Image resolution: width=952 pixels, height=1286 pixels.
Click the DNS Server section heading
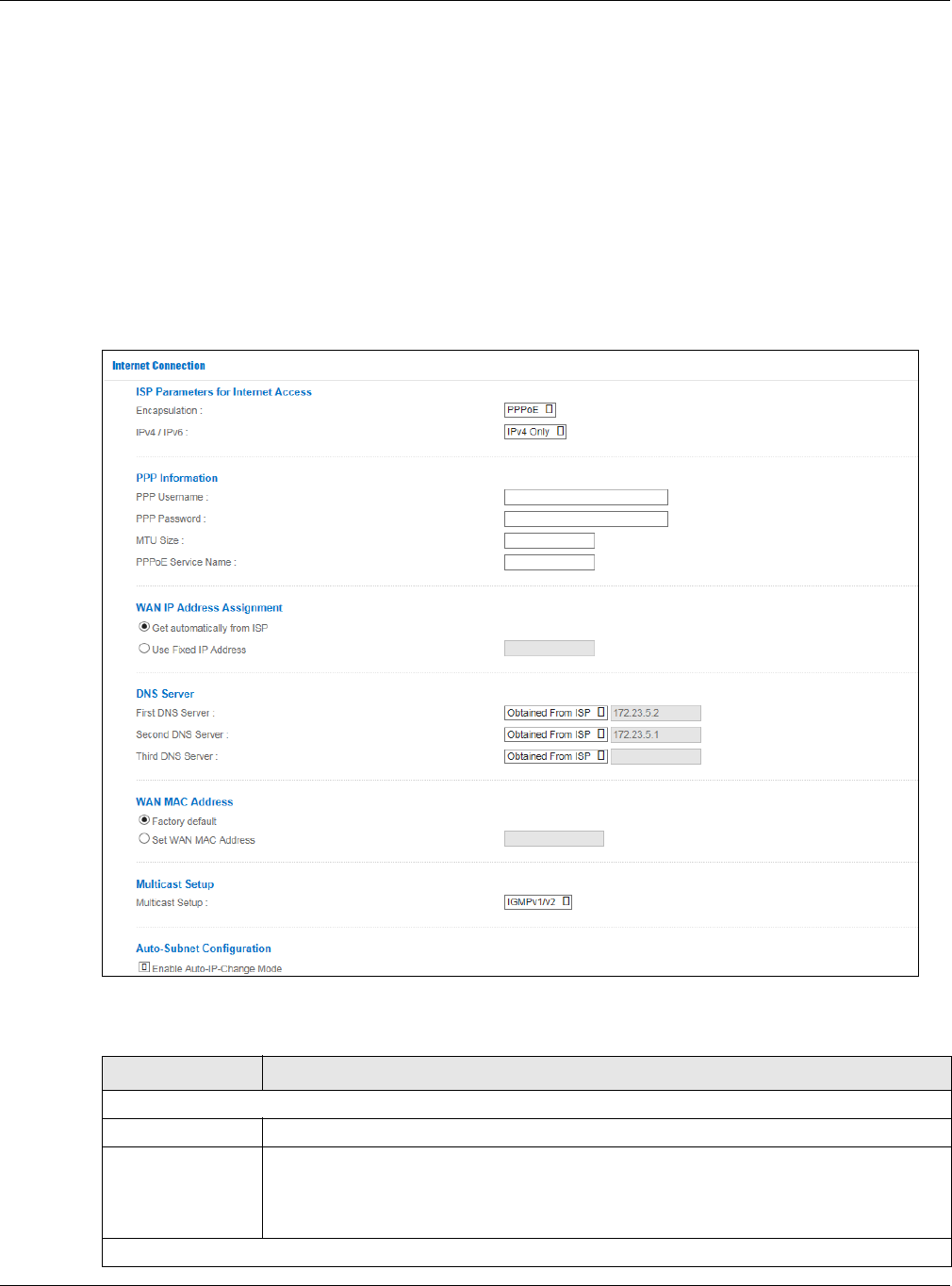pos(165,694)
